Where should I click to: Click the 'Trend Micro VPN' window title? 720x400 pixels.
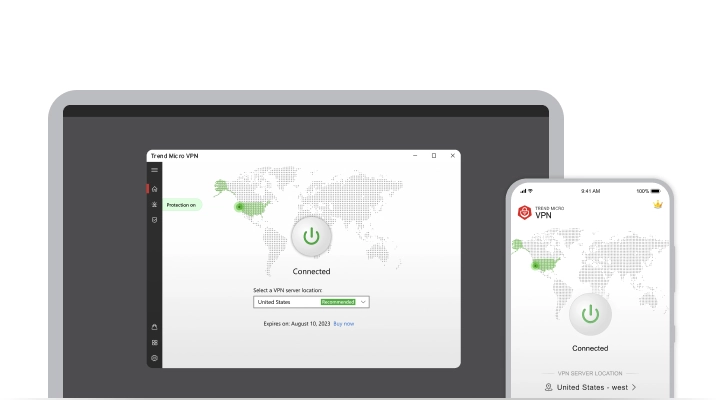pyautogui.click(x=174, y=156)
